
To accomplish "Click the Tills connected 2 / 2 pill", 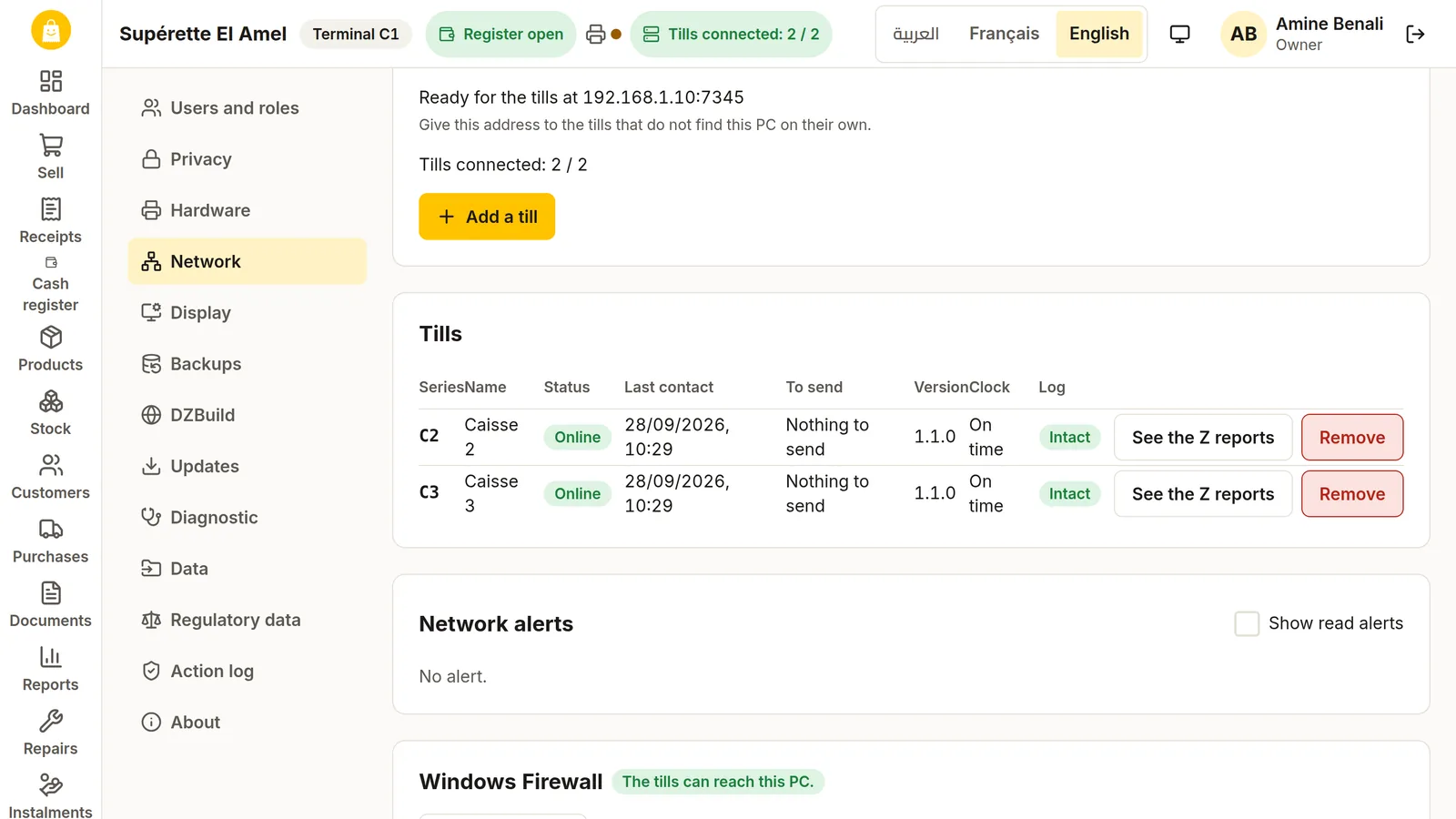I will click(x=731, y=35).
